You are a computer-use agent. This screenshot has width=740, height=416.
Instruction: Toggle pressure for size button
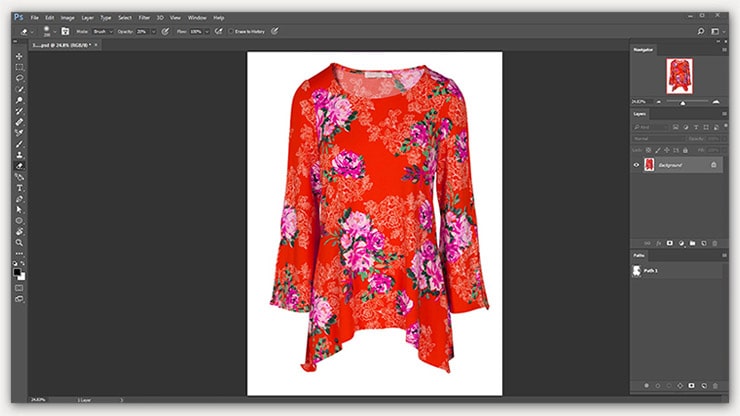point(275,31)
